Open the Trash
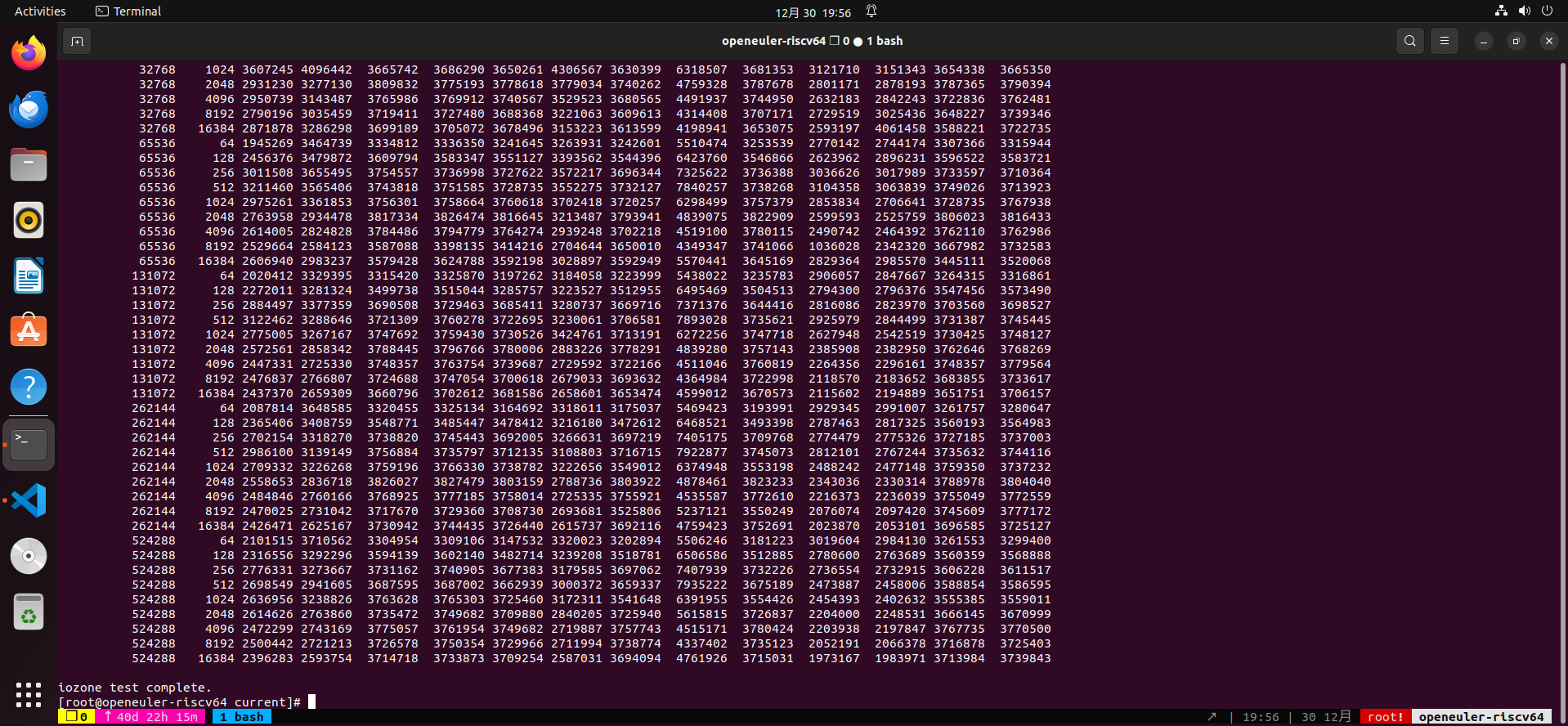This screenshot has height=726, width=1568. click(x=29, y=612)
